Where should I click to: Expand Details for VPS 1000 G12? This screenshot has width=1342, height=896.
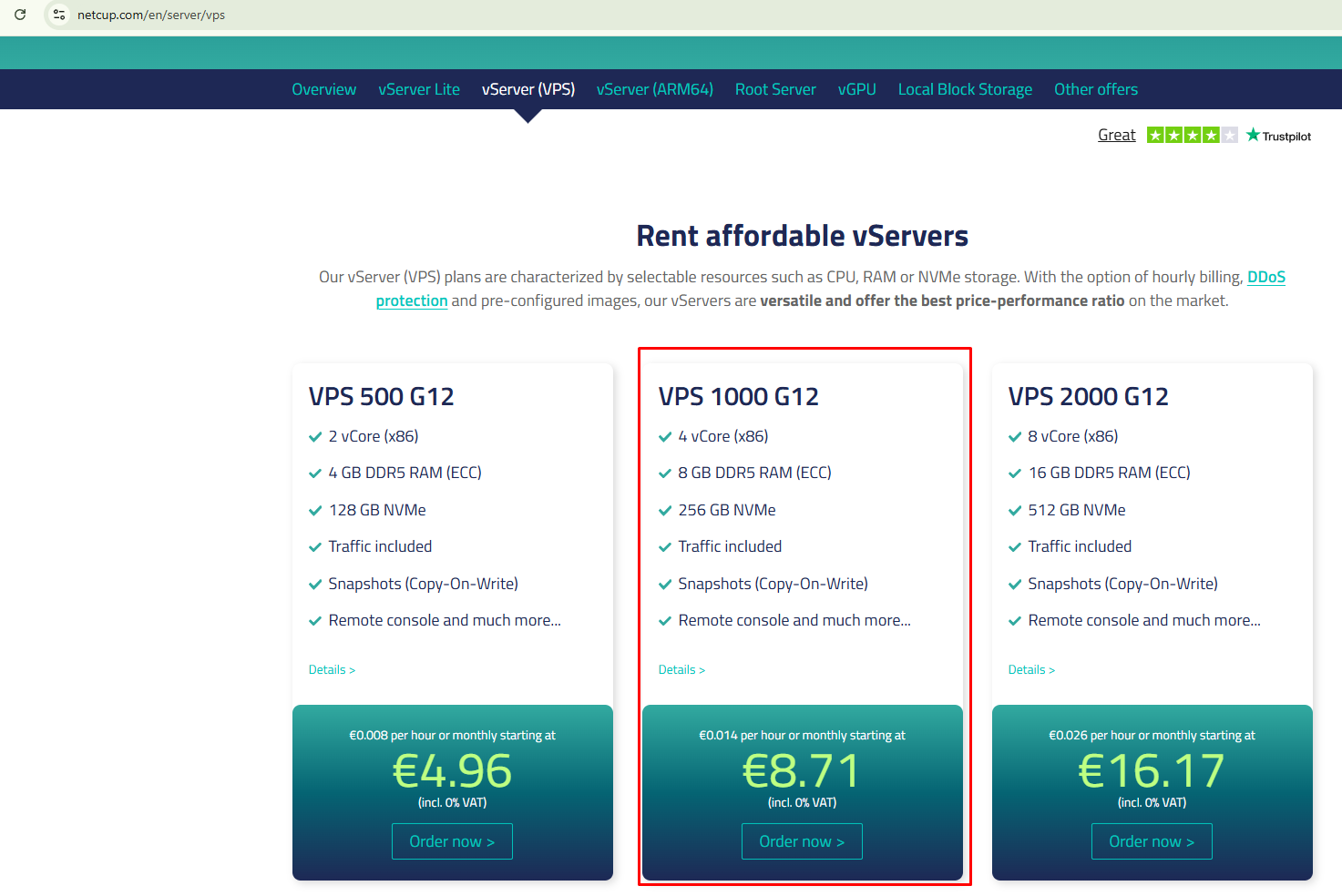click(x=681, y=669)
